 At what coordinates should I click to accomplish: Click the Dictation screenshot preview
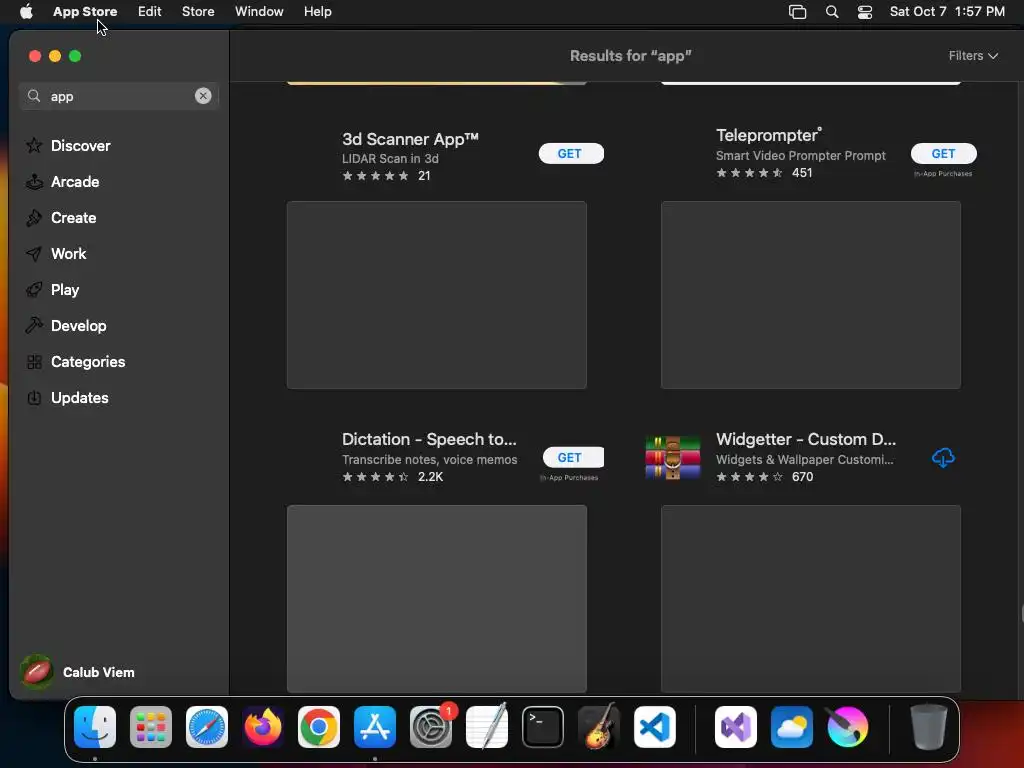(x=437, y=599)
